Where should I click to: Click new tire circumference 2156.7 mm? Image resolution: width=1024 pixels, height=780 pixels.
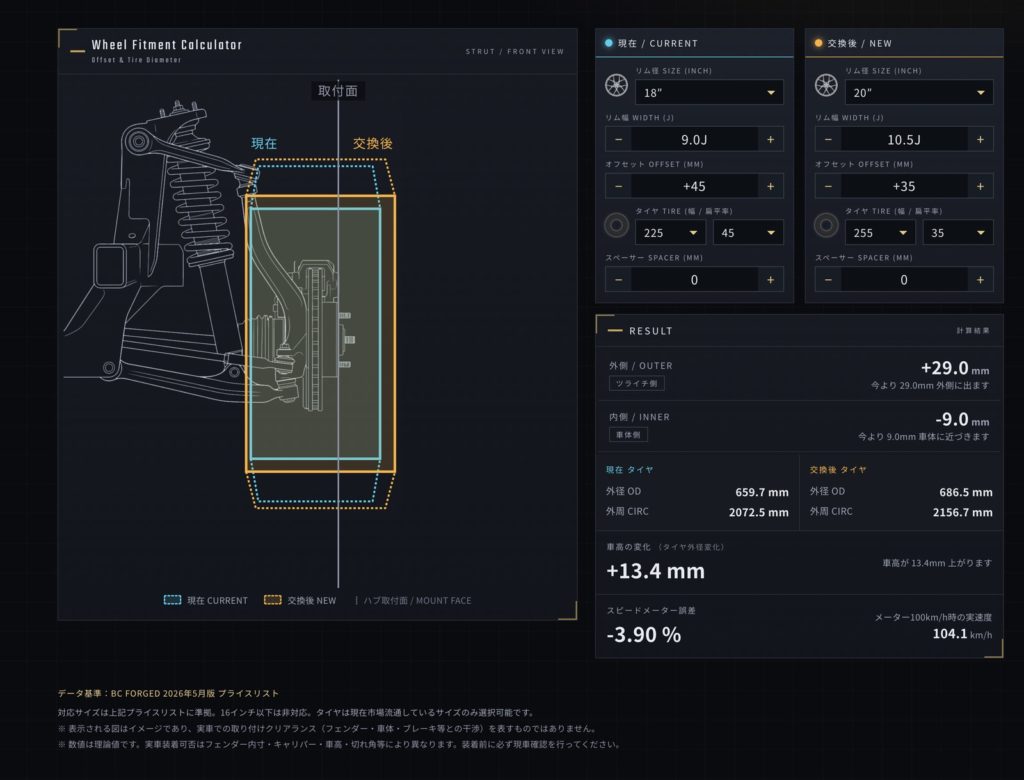pyautogui.click(x=963, y=512)
